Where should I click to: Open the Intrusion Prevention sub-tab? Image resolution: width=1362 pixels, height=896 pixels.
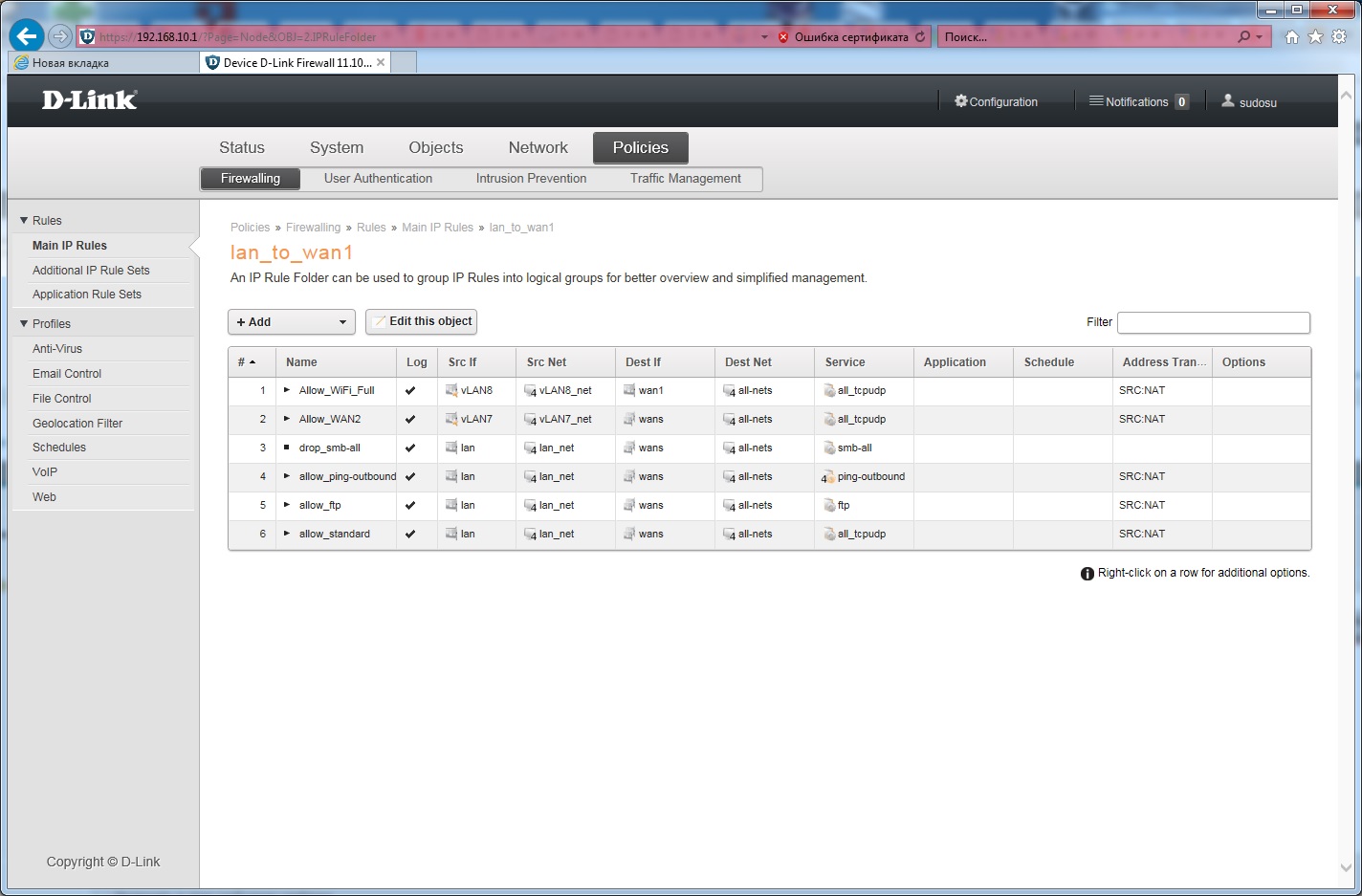coord(531,179)
